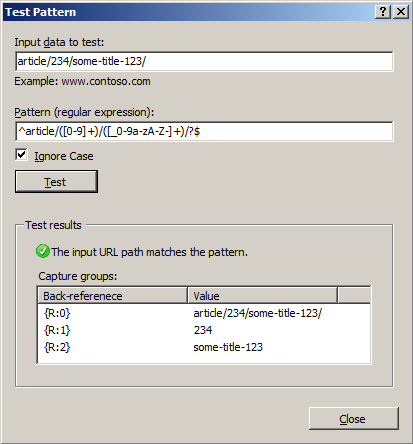Screen dimensions: 413x444
Task: Click the help question mark button
Action: [383, 12]
